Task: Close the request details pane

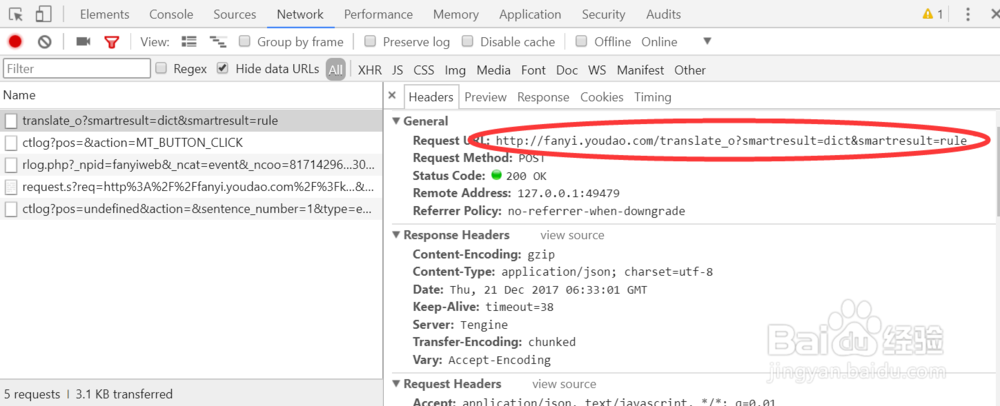Action: pos(392,96)
